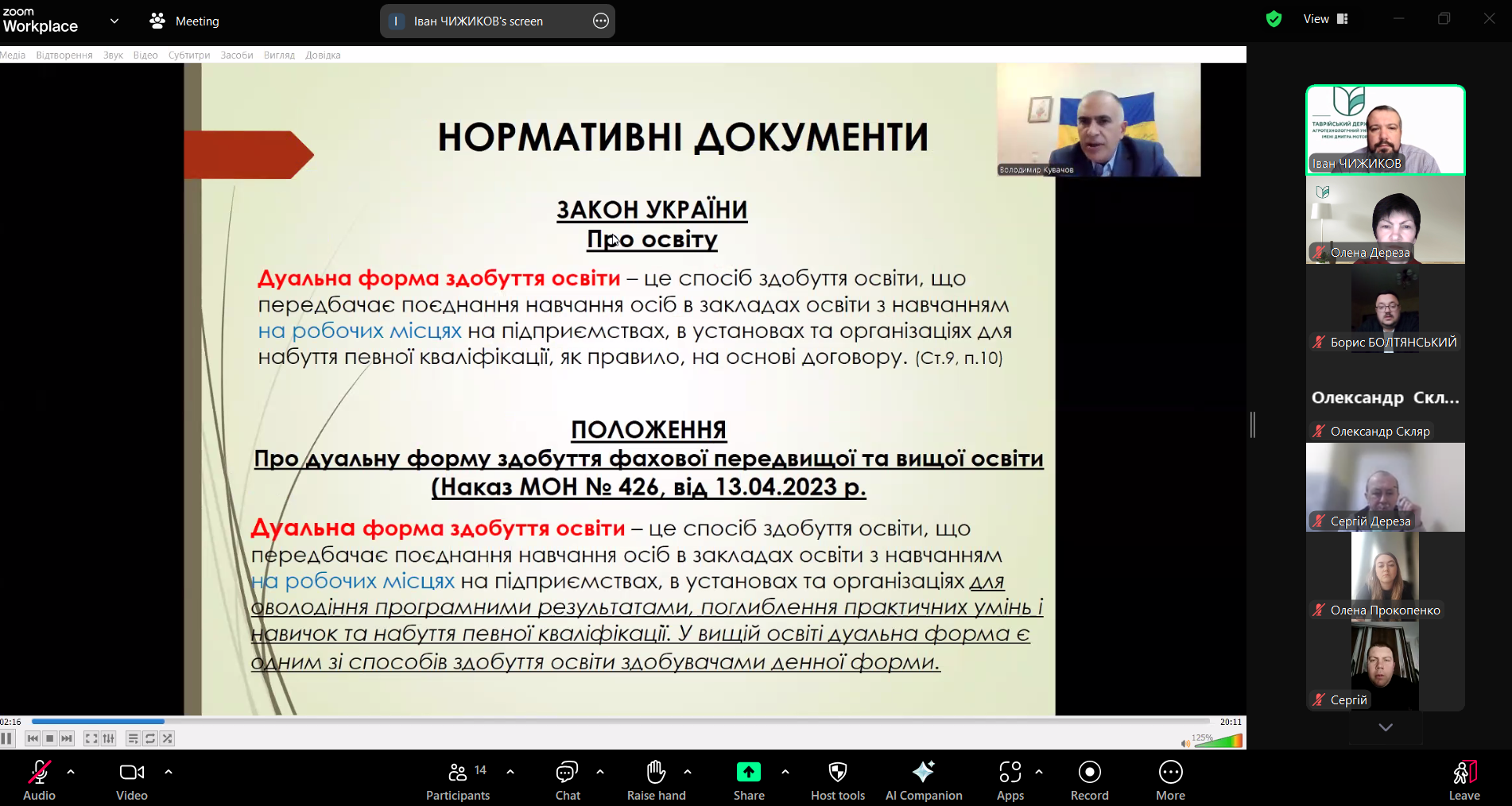Open the Apps panel
1512x806 pixels.
pyautogui.click(x=1010, y=780)
